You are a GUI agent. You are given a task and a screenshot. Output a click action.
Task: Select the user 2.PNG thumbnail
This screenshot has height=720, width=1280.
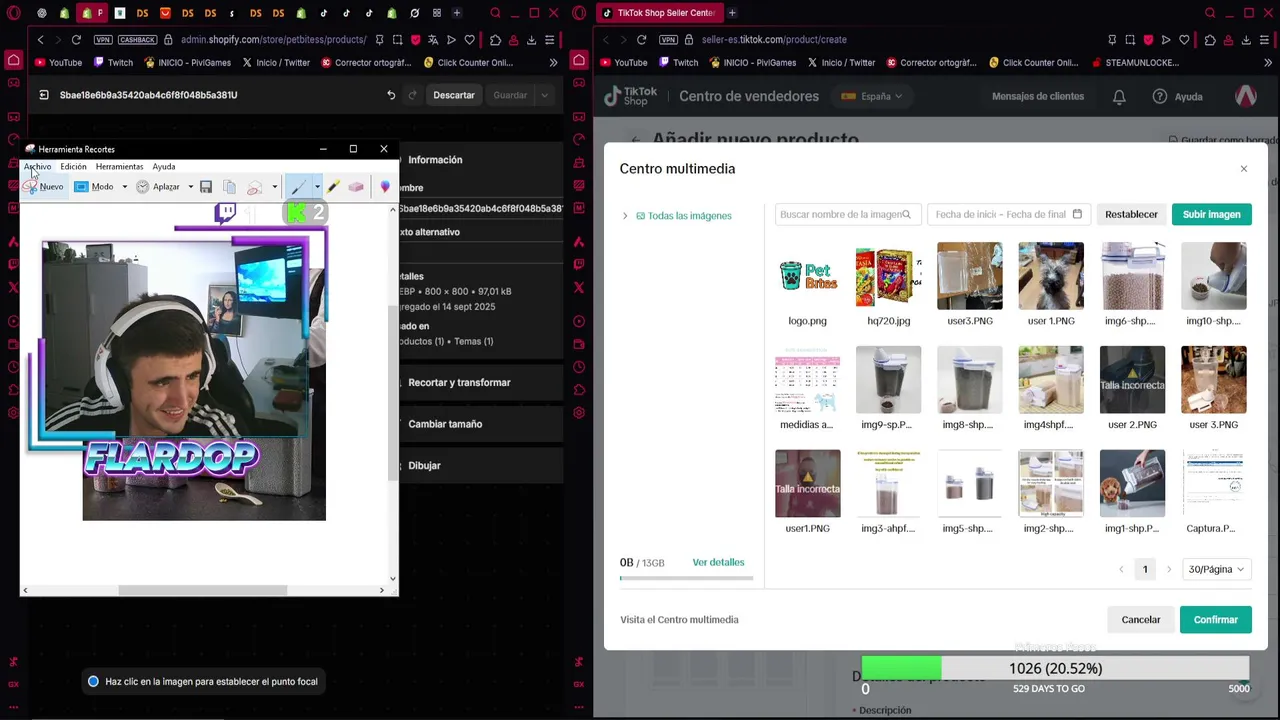[1132, 380]
